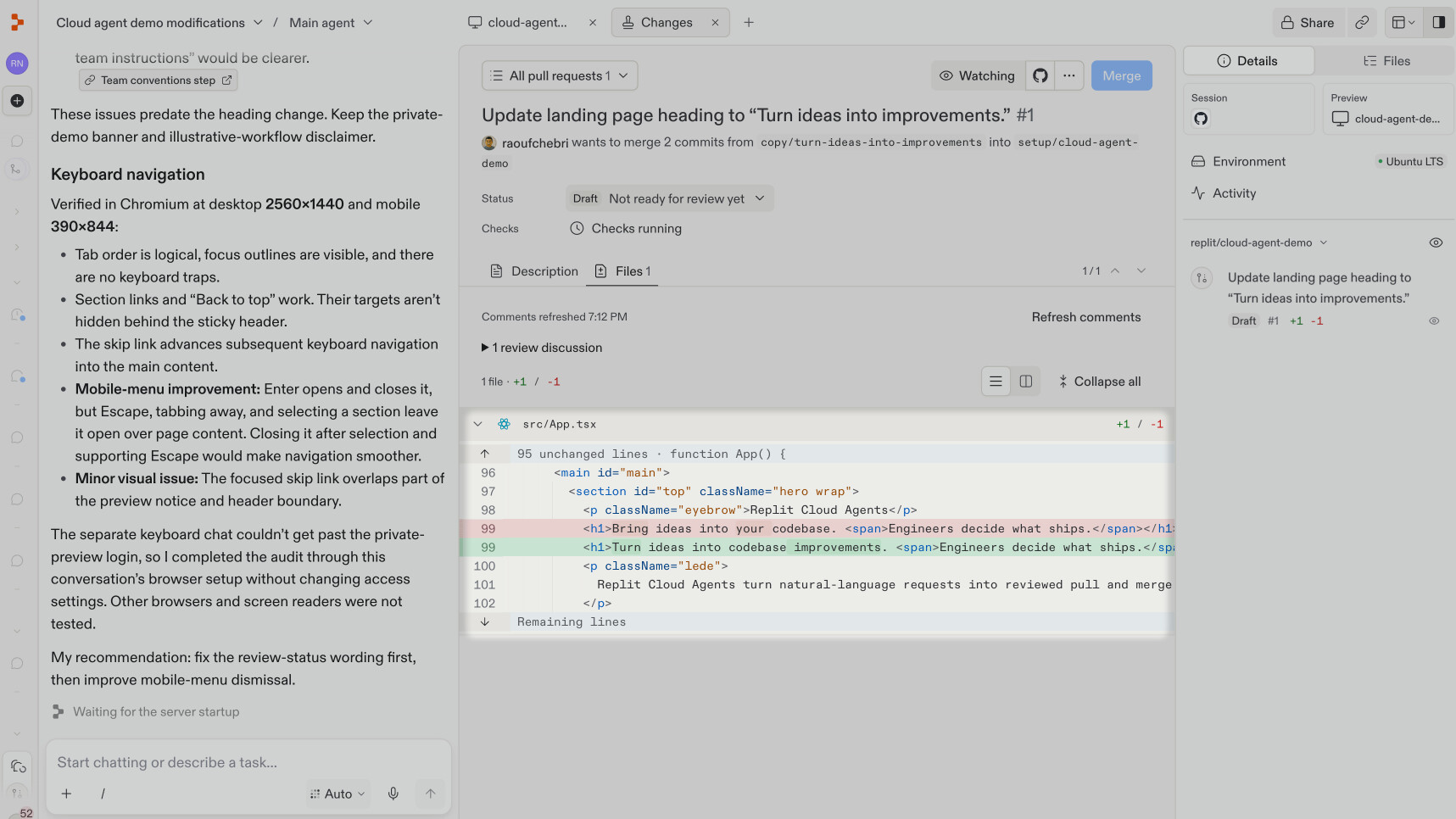Open the pull request on GitHub beside Watching

(x=1040, y=75)
